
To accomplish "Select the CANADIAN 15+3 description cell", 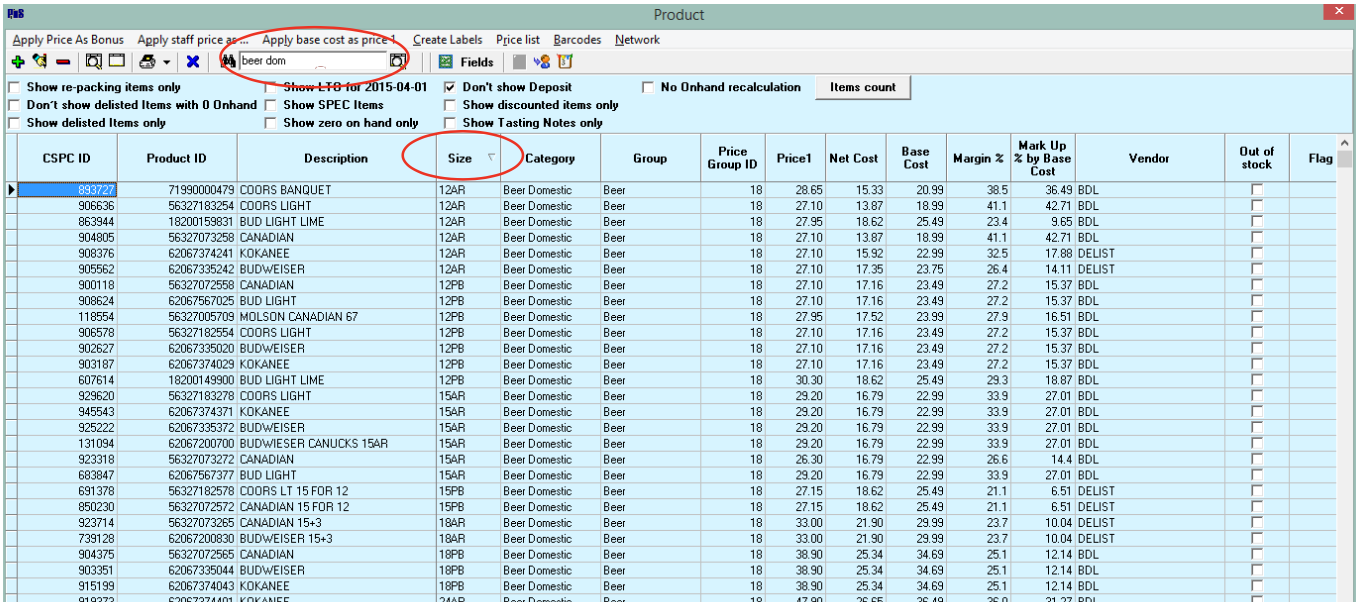I will [336, 523].
